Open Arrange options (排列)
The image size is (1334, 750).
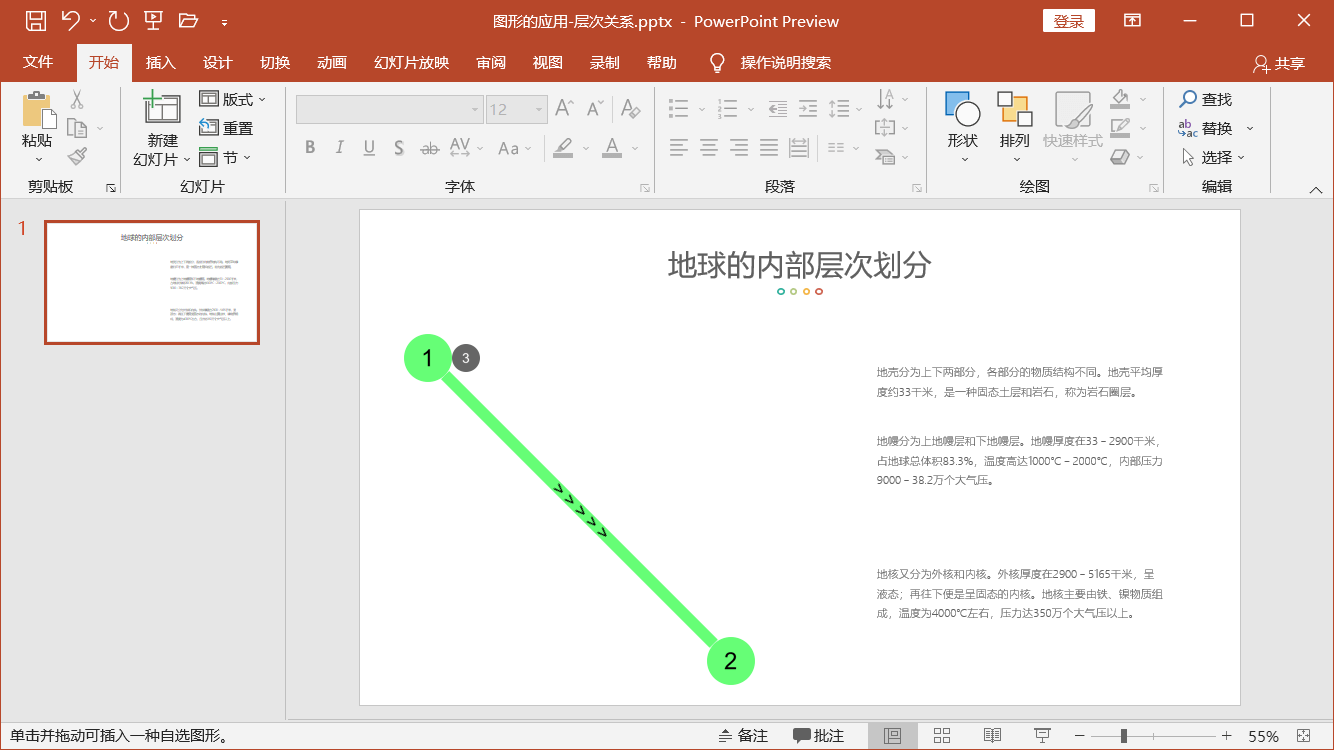coord(1014,128)
